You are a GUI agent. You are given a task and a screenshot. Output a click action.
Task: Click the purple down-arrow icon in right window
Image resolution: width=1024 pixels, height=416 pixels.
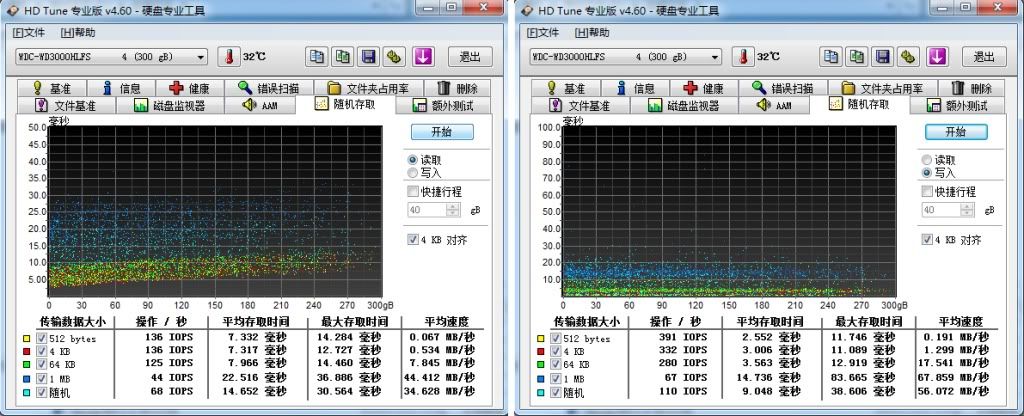pyautogui.click(x=937, y=57)
